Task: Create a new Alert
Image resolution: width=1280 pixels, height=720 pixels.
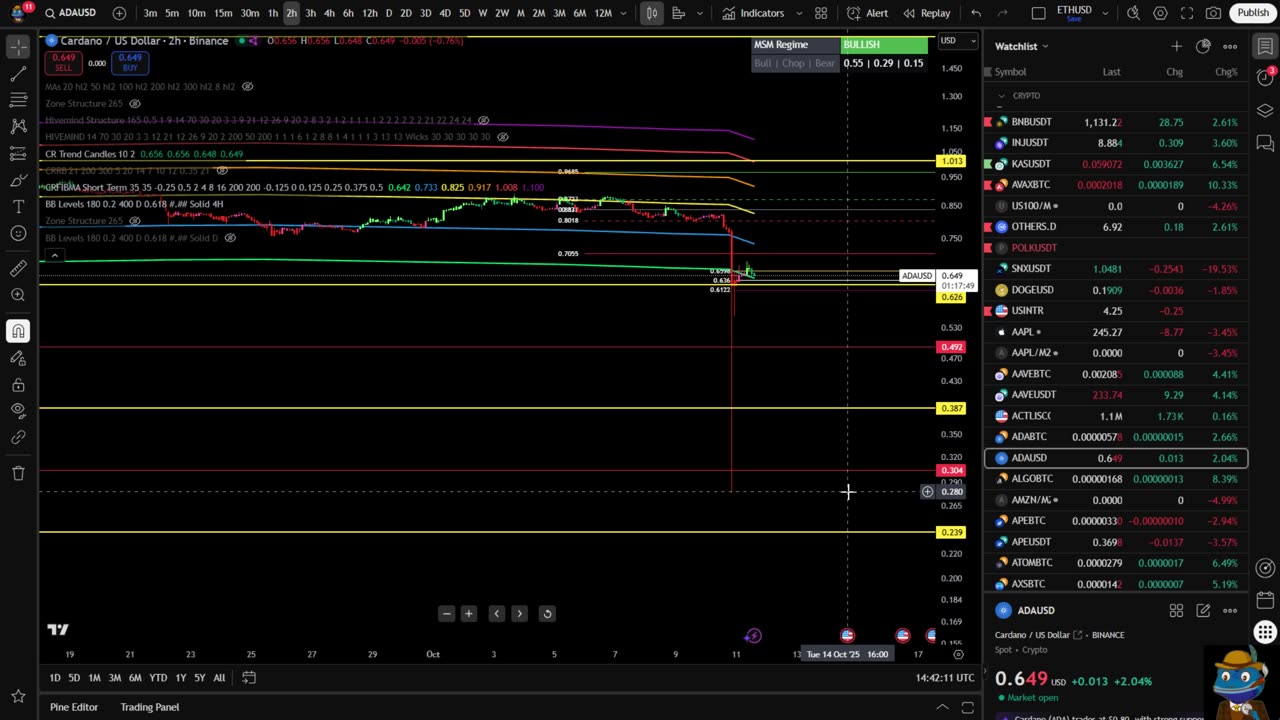Action: pyautogui.click(x=867, y=13)
